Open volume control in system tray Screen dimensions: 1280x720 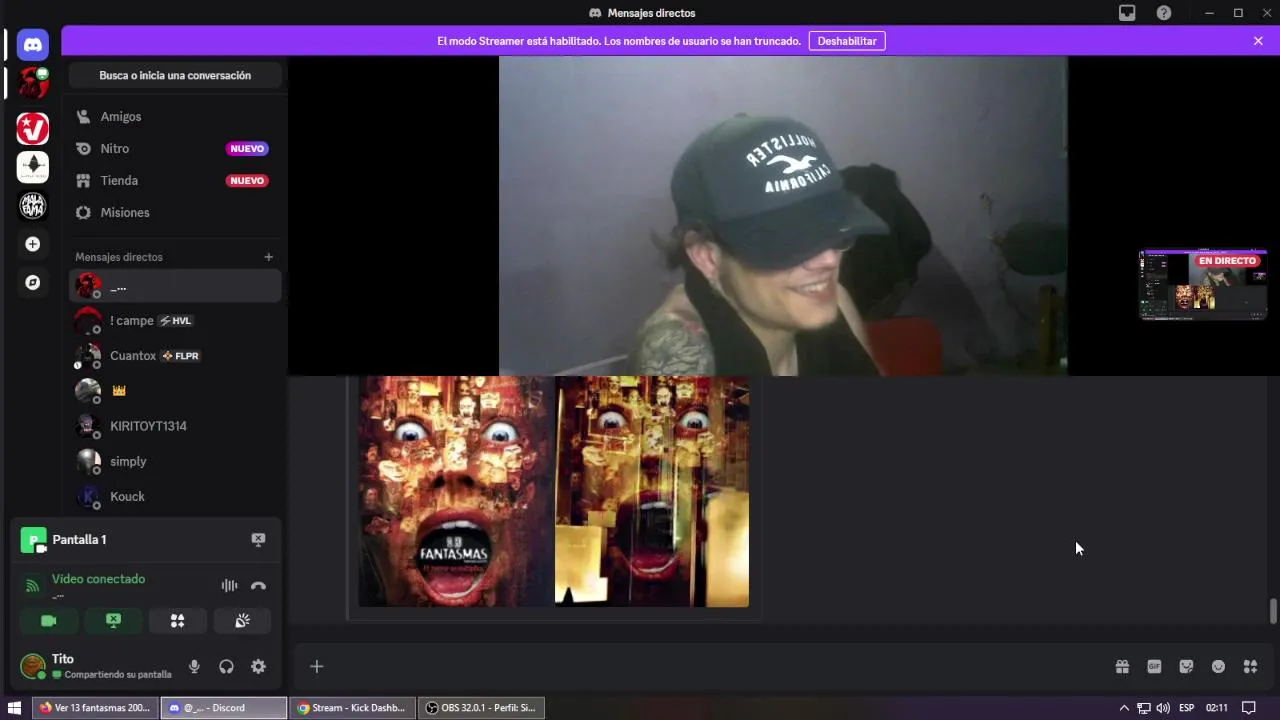pos(1163,708)
